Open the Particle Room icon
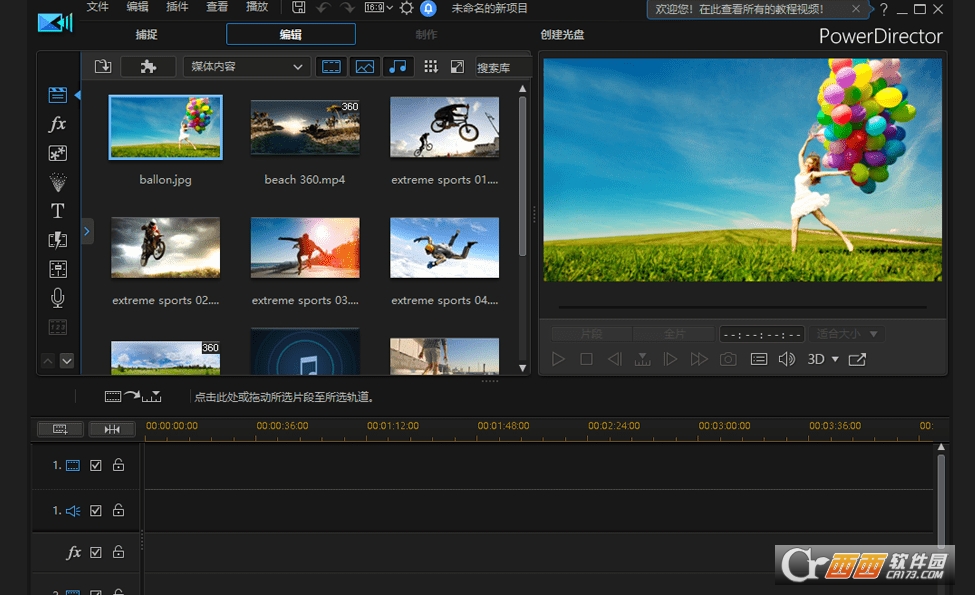 click(57, 182)
